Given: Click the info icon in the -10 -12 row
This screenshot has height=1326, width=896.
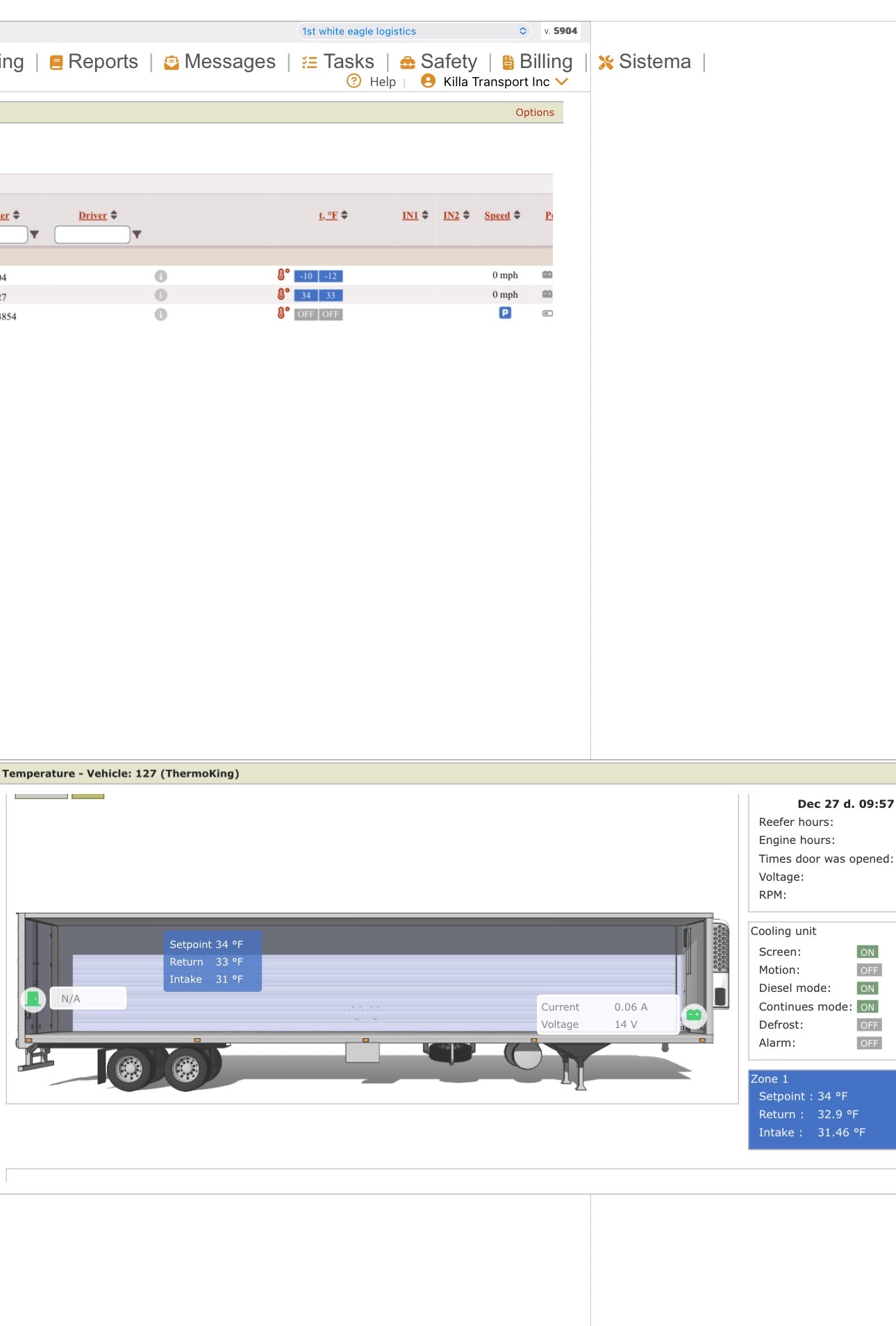Looking at the screenshot, I should pyautogui.click(x=160, y=276).
